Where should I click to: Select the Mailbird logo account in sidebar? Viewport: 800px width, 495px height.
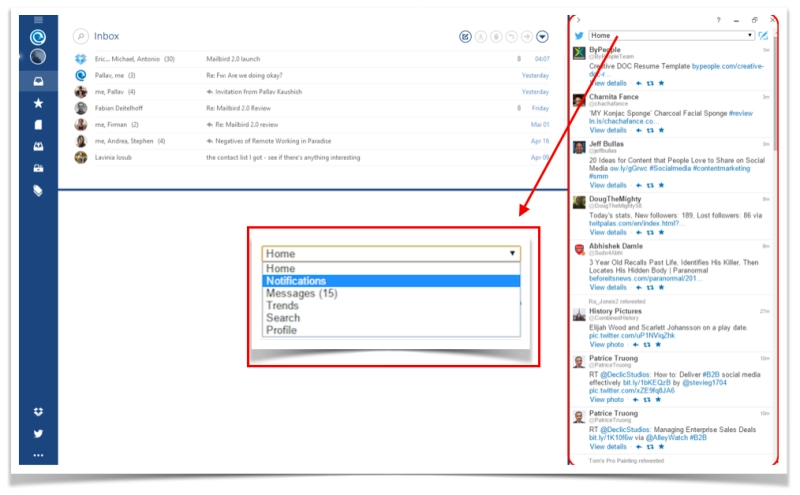coord(38,37)
